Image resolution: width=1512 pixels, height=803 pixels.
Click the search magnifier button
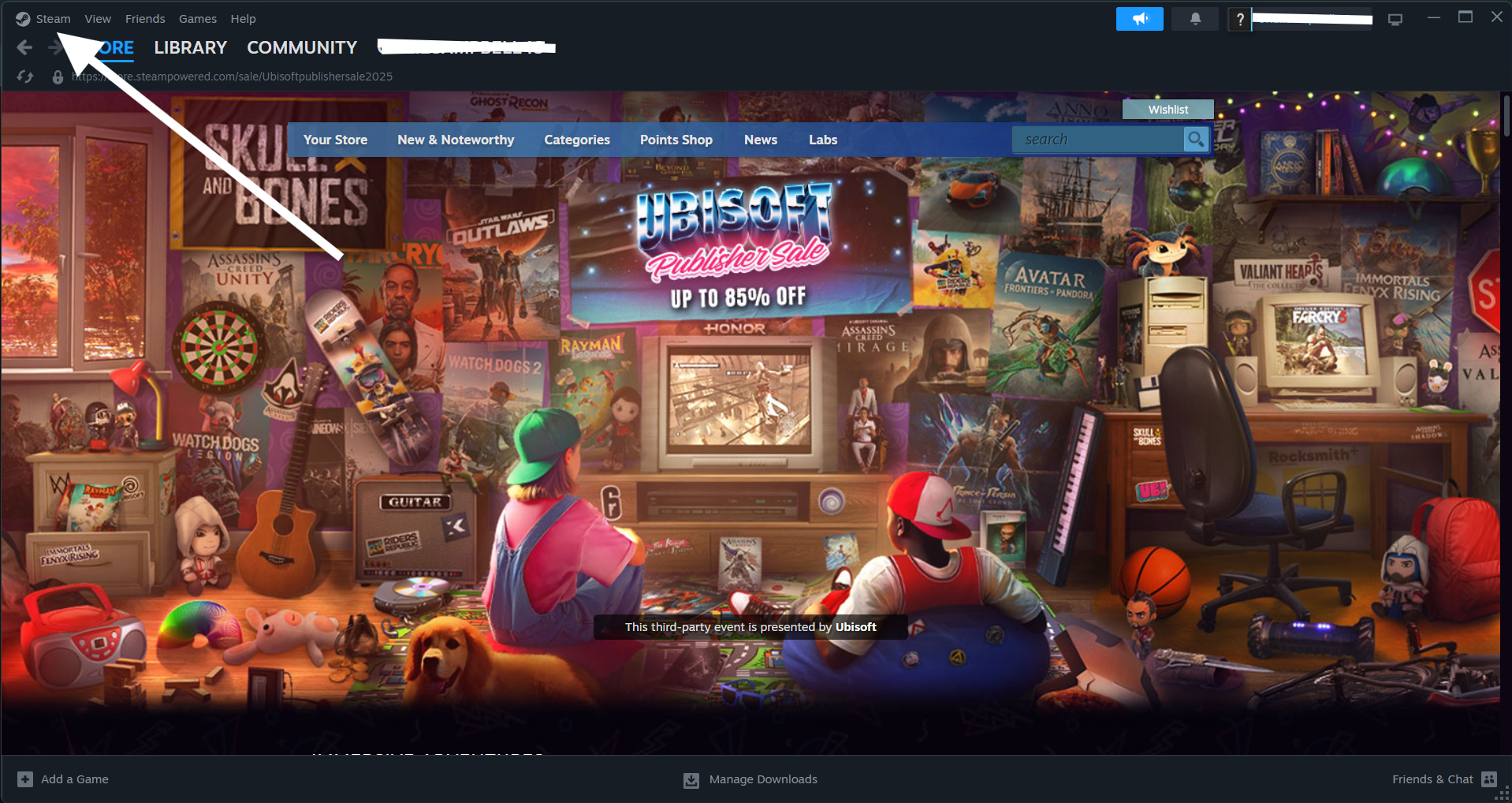tap(1196, 140)
